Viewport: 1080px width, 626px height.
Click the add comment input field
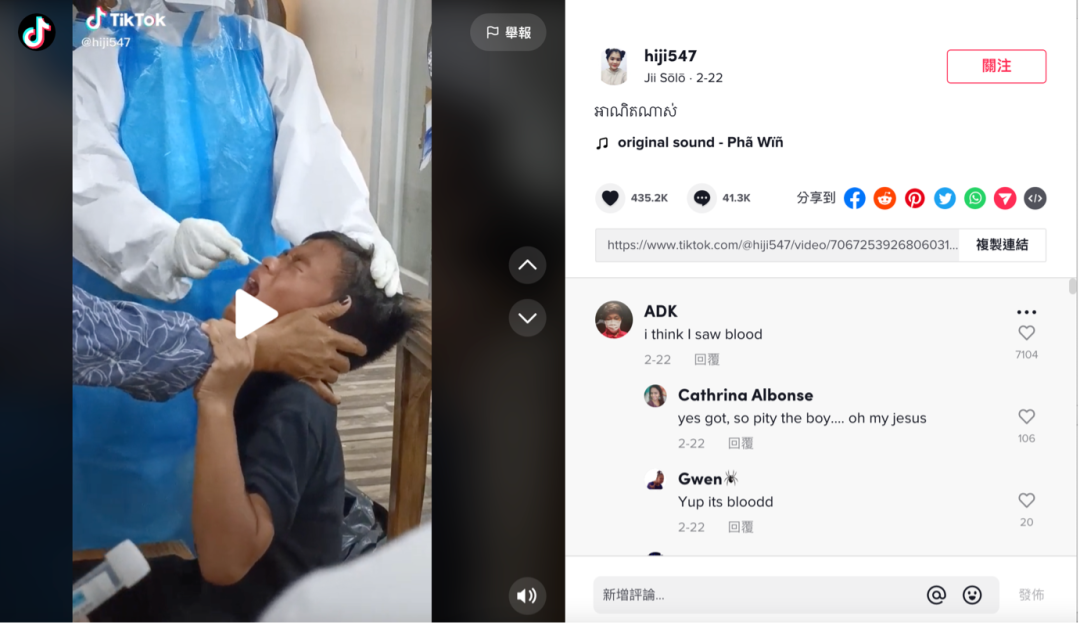(758, 595)
